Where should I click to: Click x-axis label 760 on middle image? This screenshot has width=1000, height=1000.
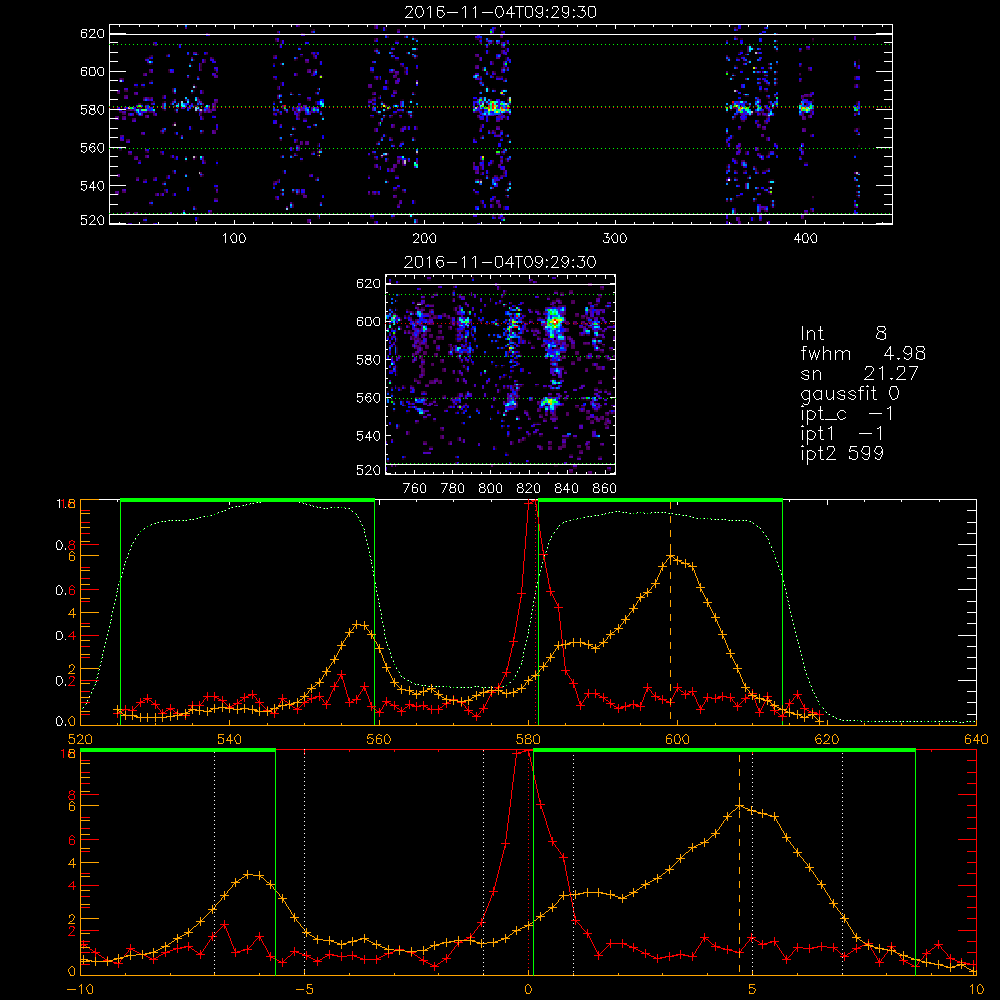[415, 489]
